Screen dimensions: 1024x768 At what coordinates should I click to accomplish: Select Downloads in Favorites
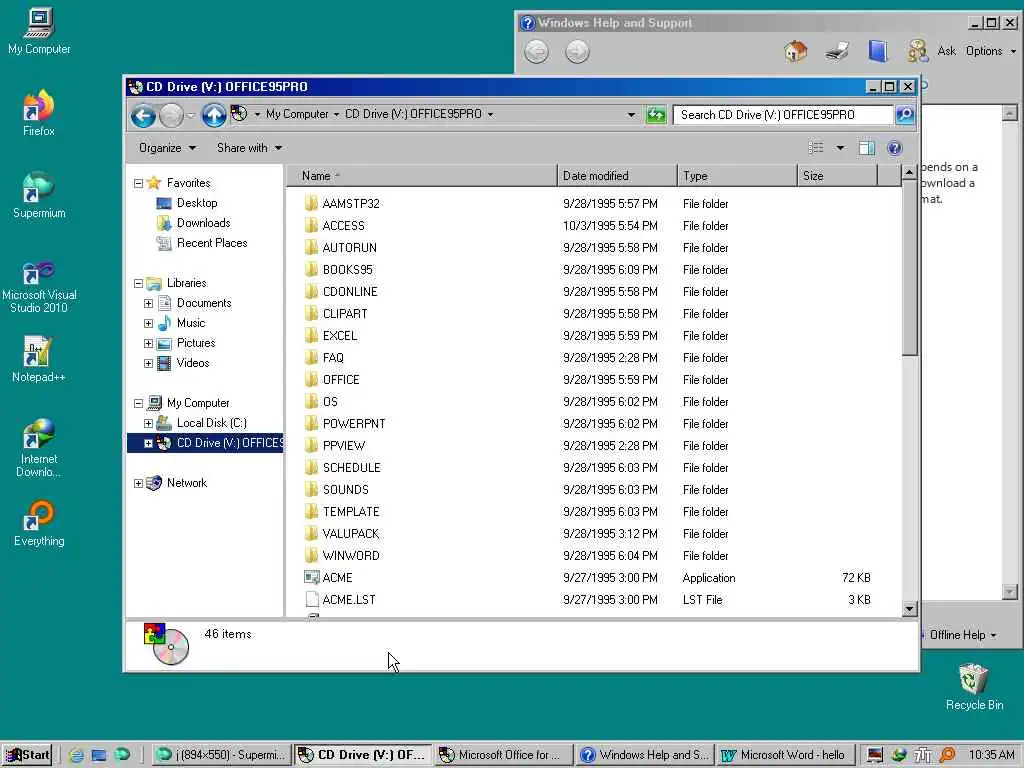point(203,223)
